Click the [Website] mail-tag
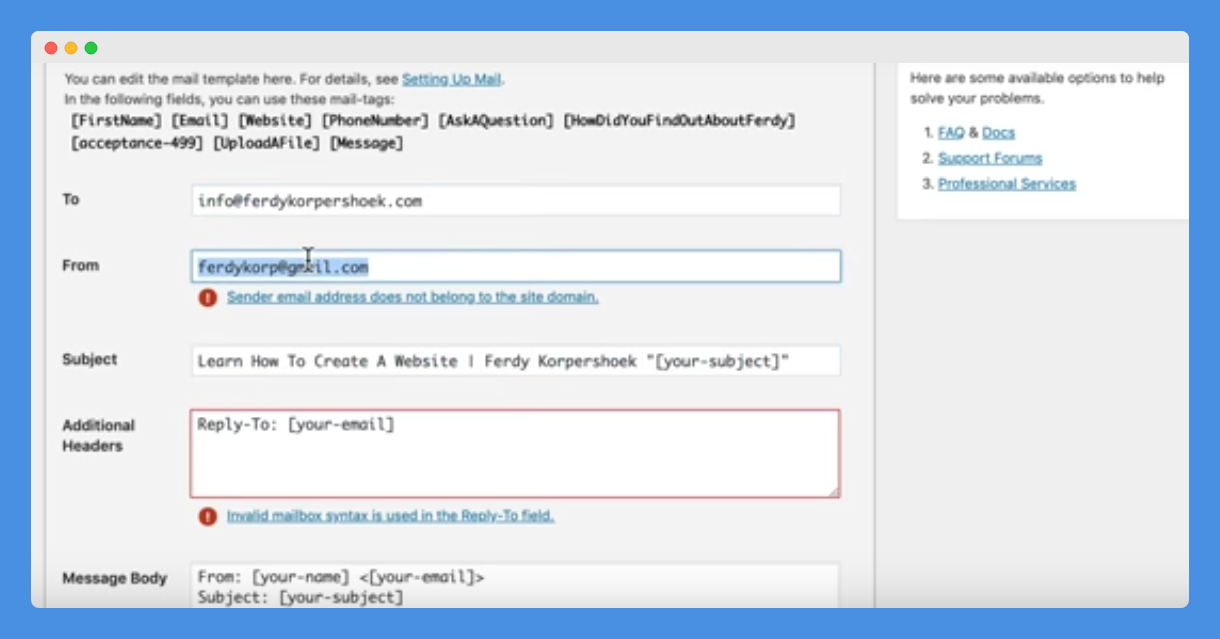 275,121
